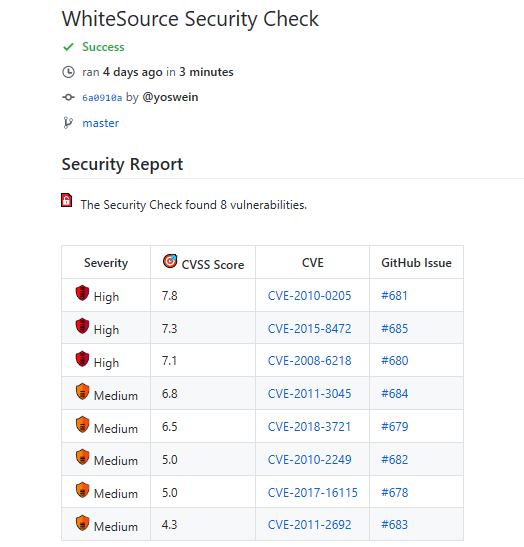Click the red unlocked file icon
The width and height of the screenshot is (524, 547).
[67, 200]
